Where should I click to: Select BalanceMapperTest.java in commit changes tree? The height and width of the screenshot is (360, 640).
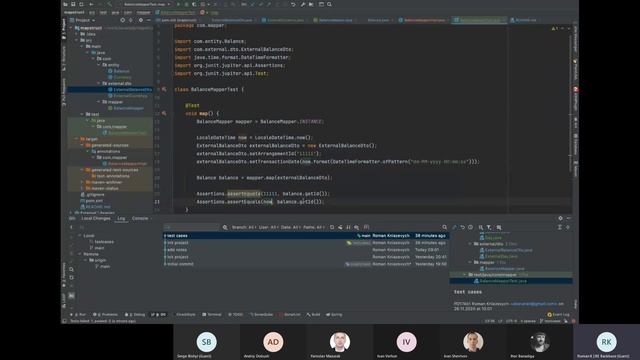pos(511,281)
